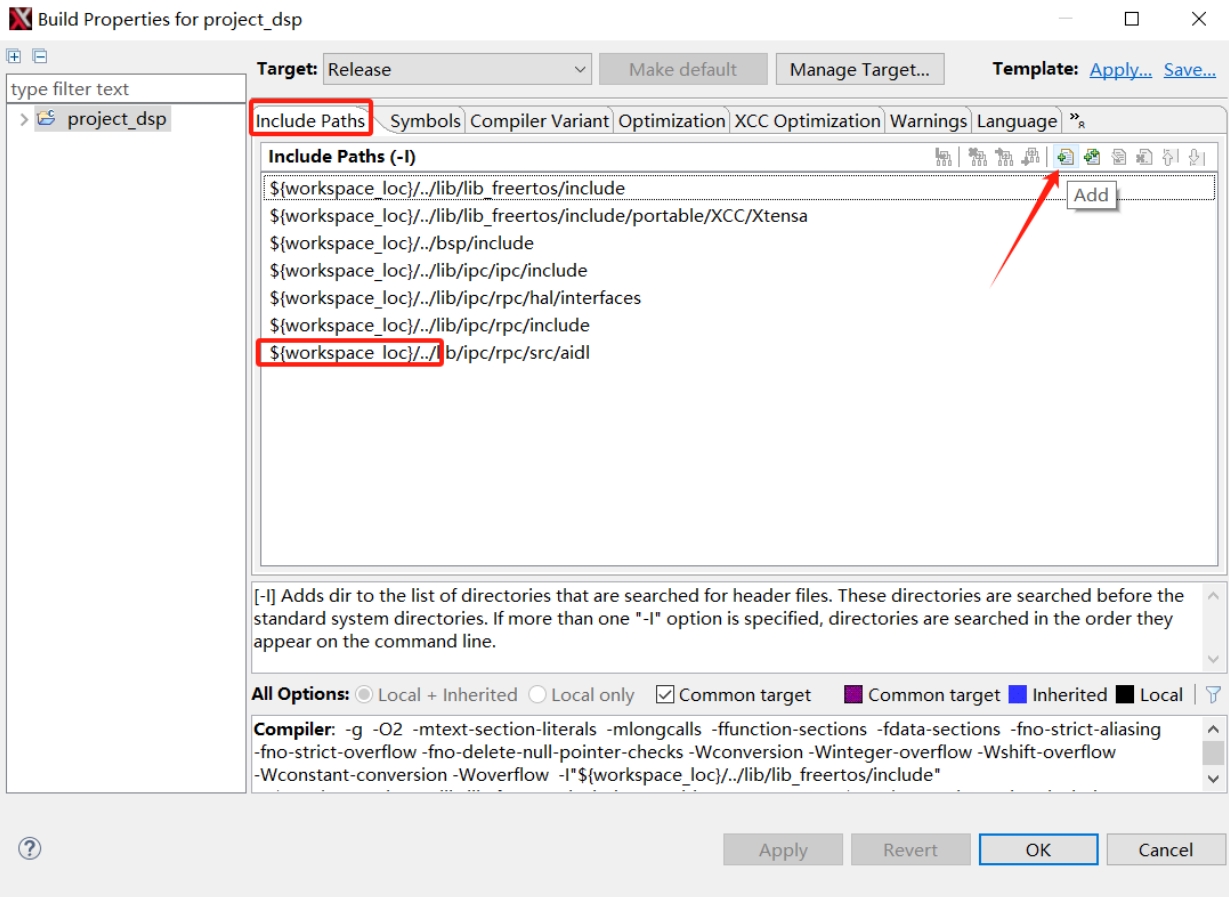Click the Add multiple paths icon
This screenshot has width=1229, height=897.
(x=1092, y=157)
